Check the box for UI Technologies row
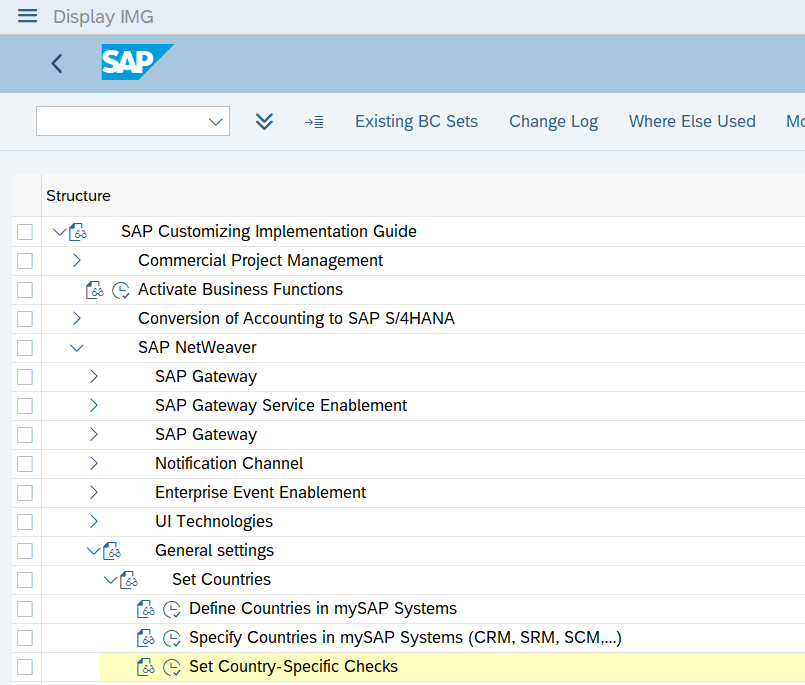Screen dimensions: 805x685 click(x=25, y=522)
